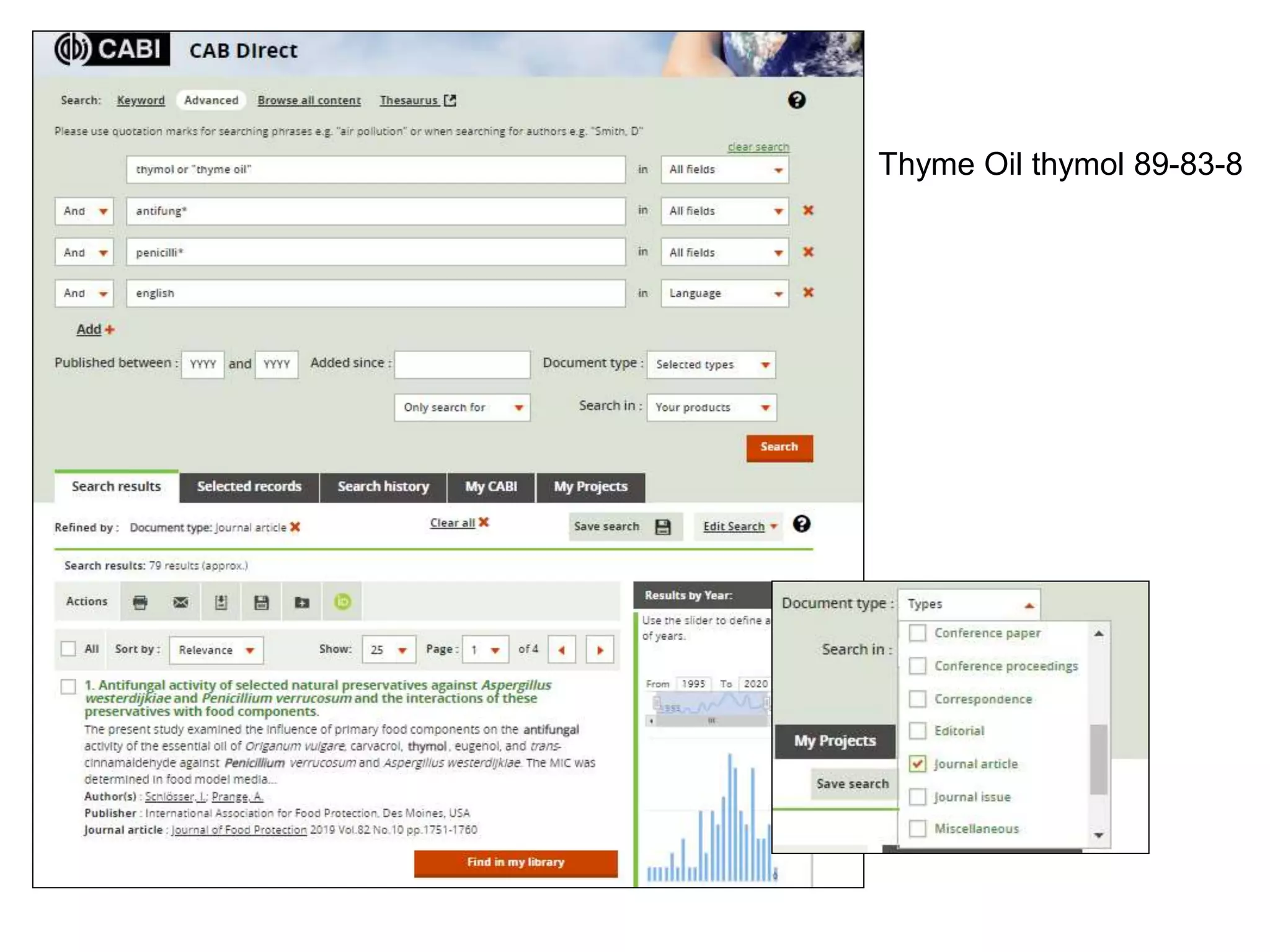The image size is (1270, 952).
Task: Click the red X next to Clear all
Action: point(484,522)
